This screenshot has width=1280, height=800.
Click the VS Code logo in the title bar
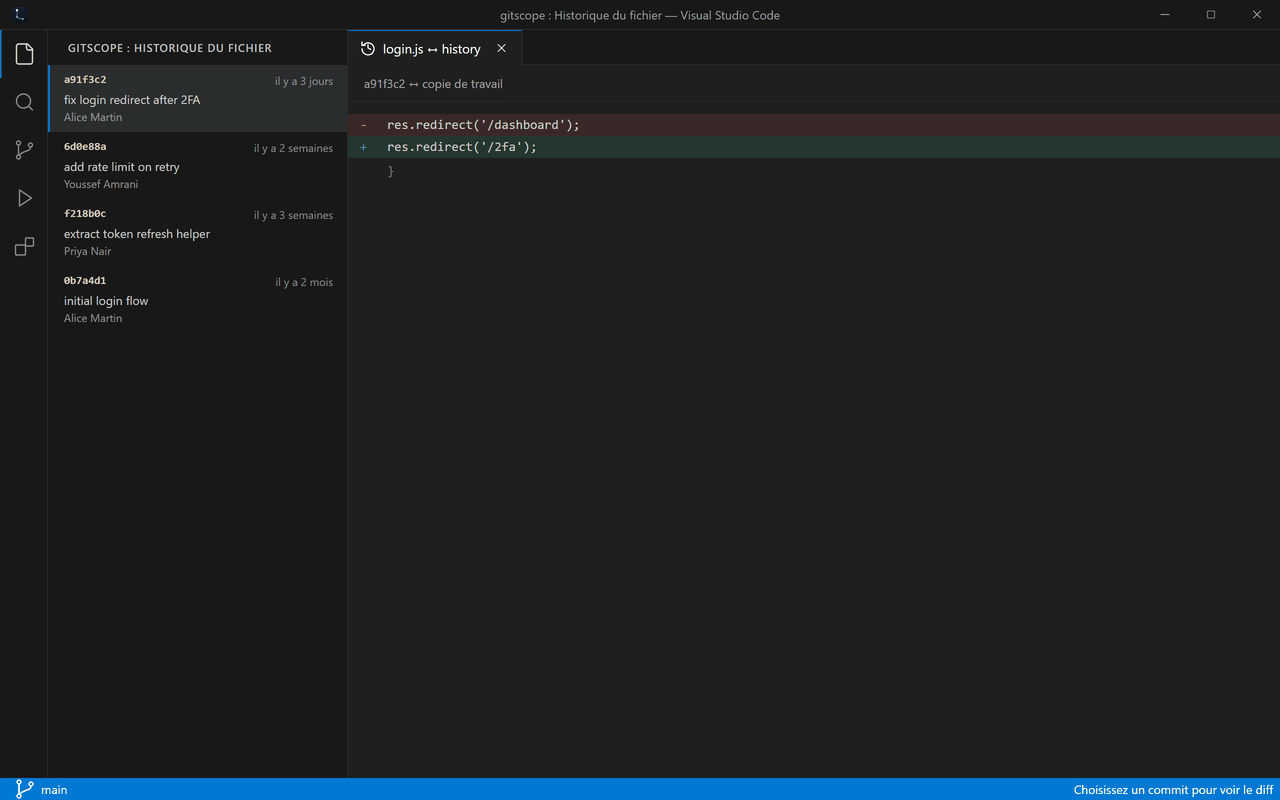tap(21, 15)
